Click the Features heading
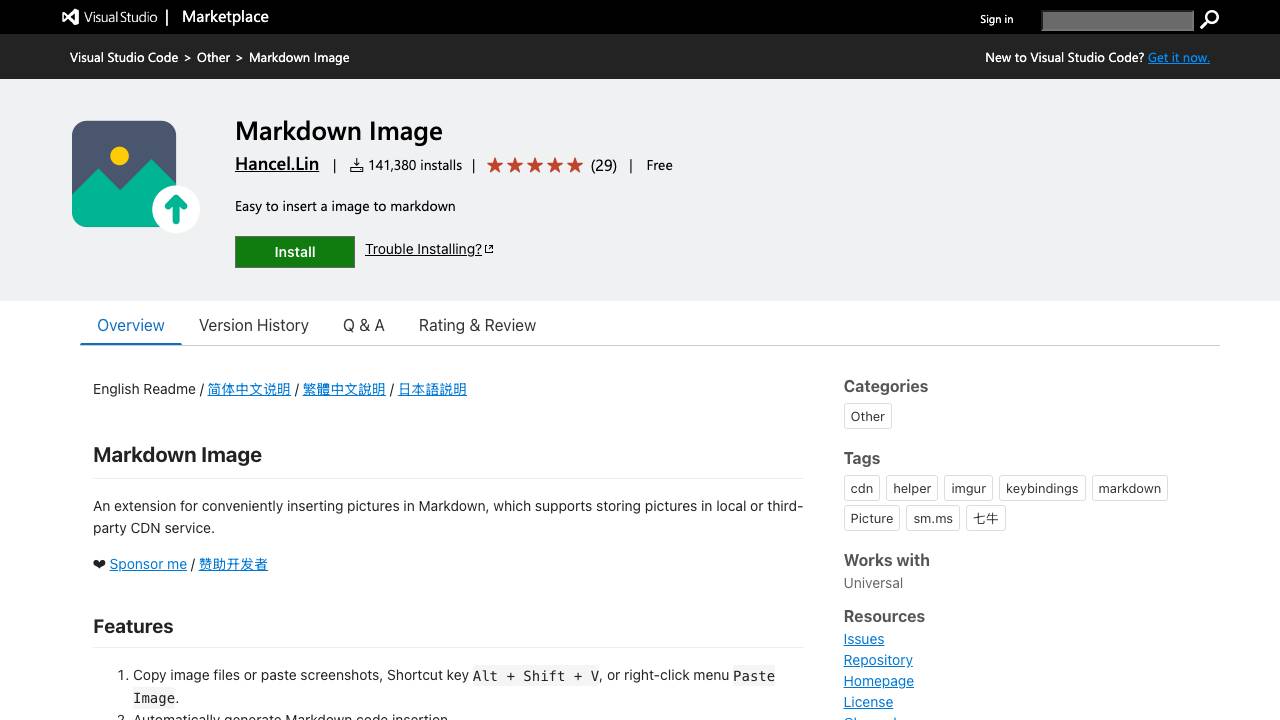Image resolution: width=1280 pixels, height=720 pixels. click(133, 626)
